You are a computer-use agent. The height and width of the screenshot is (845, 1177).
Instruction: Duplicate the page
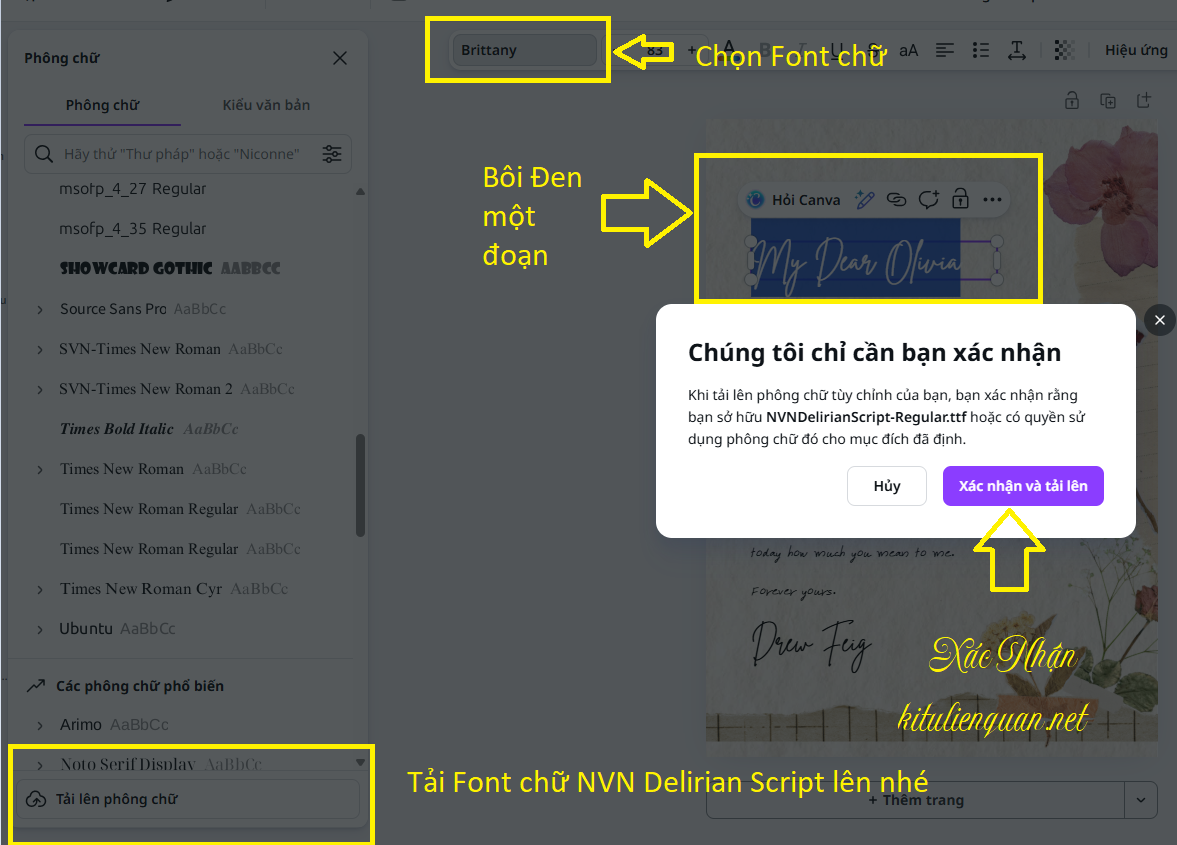point(1108,101)
